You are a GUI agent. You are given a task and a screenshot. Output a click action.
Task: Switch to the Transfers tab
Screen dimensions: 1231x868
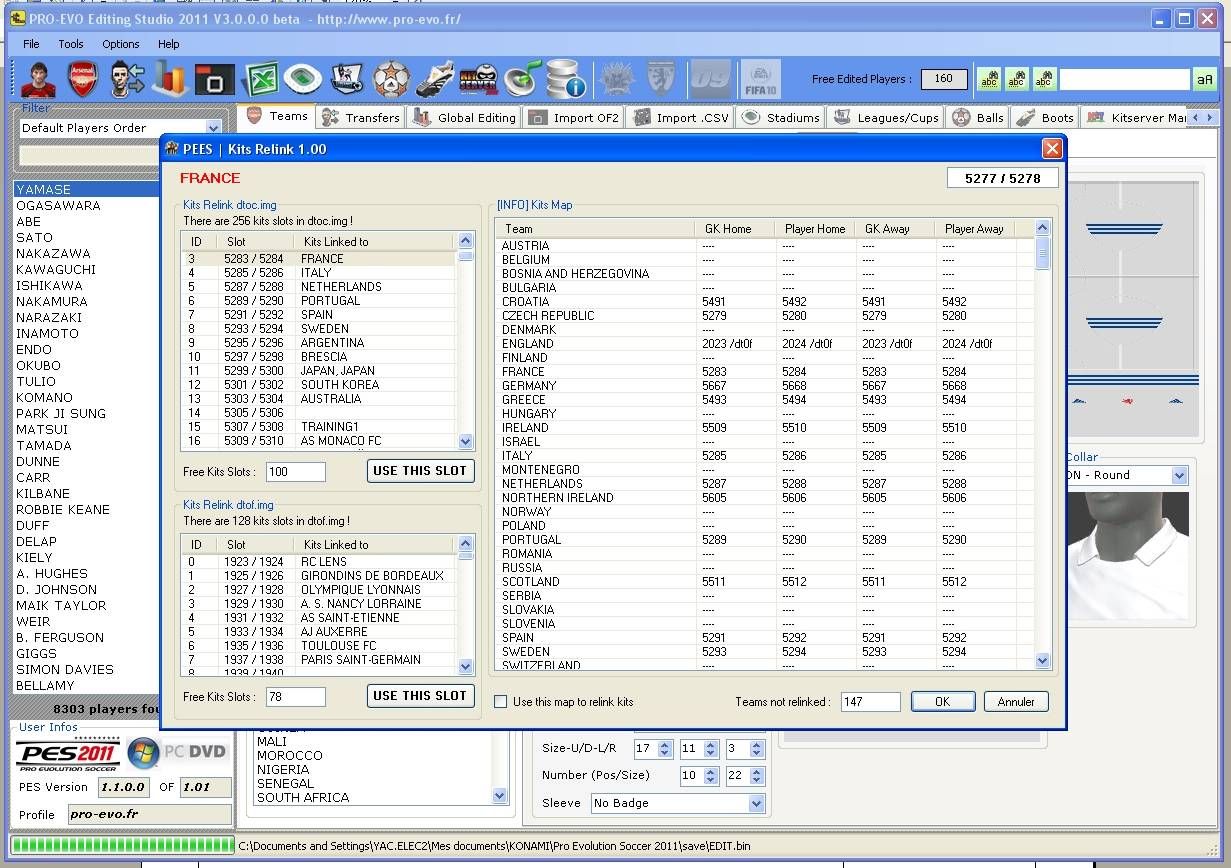(360, 117)
